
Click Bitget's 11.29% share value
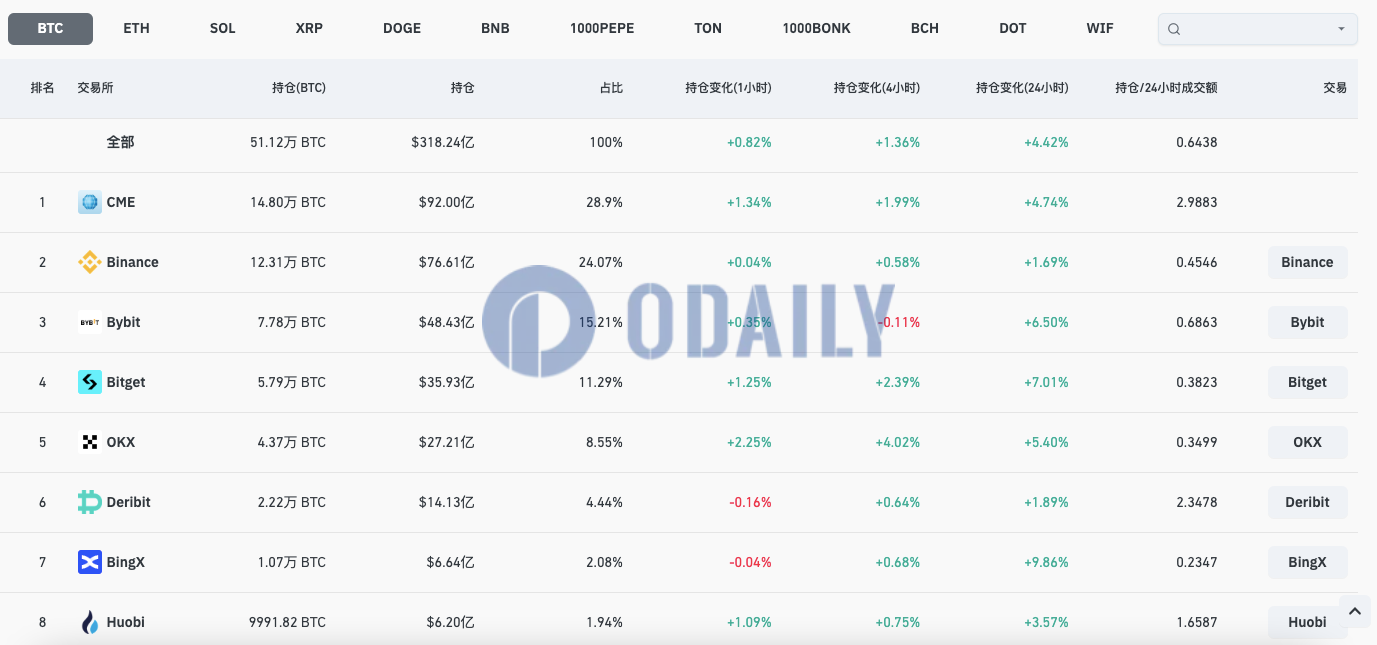point(602,382)
